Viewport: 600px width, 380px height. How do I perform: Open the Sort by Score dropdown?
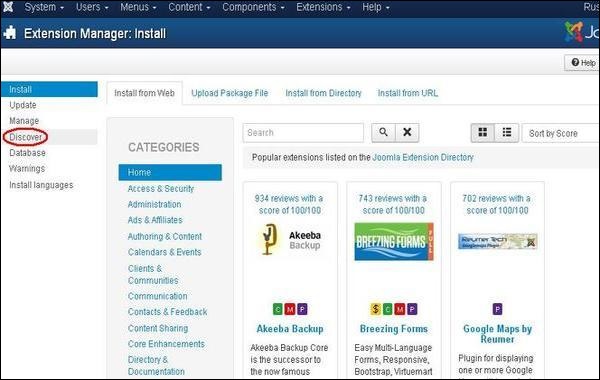click(561, 133)
